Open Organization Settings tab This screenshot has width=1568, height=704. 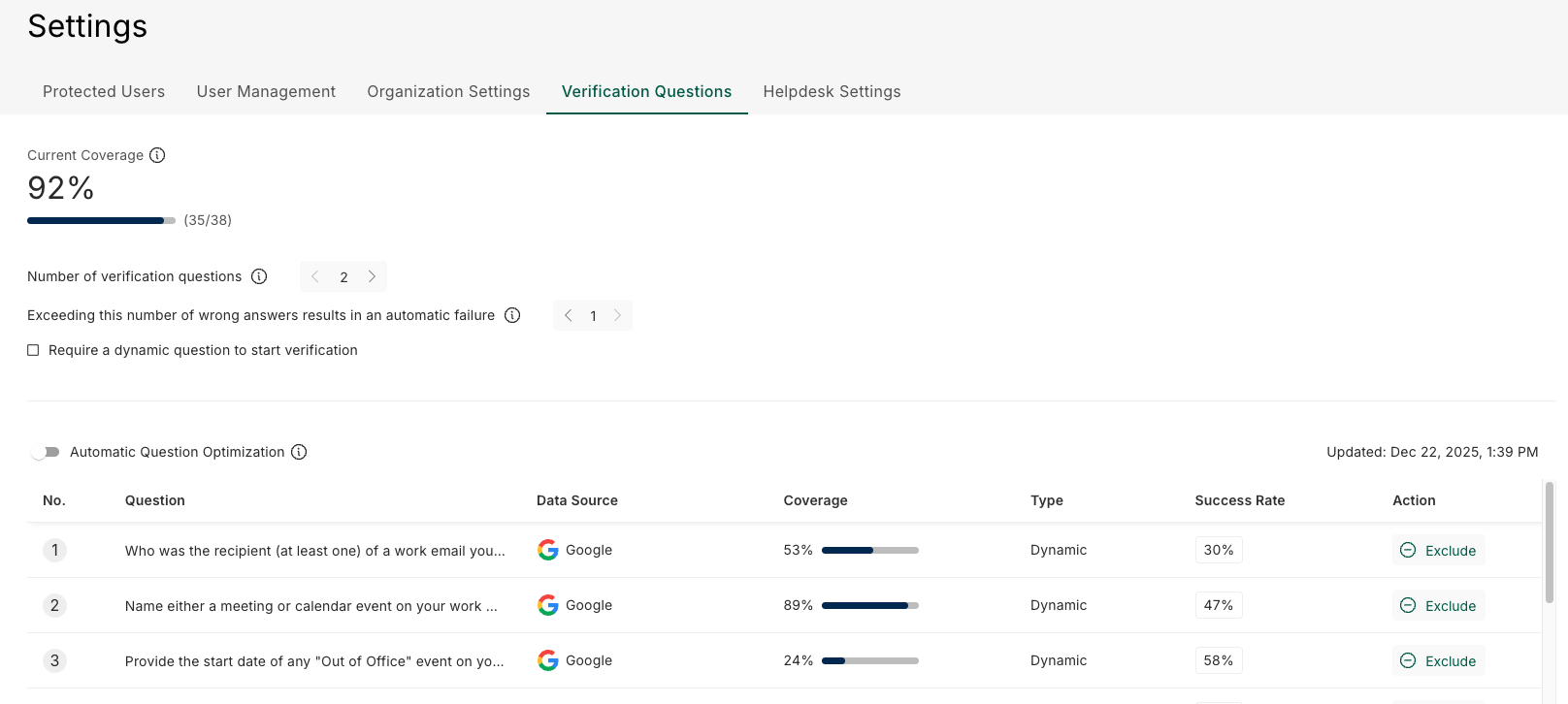tap(448, 91)
